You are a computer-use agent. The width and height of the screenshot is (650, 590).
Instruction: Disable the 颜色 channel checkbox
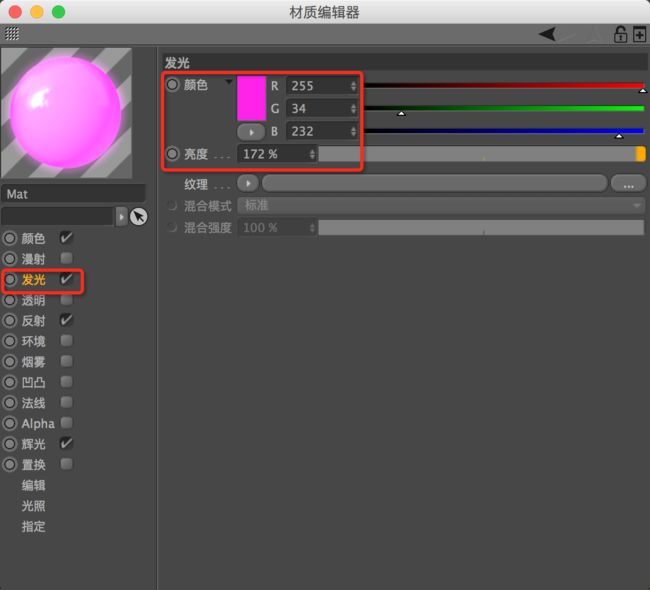click(x=66, y=238)
